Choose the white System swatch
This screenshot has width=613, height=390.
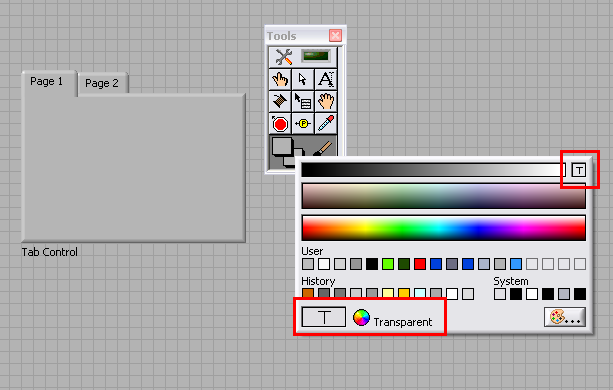point(532,294)
